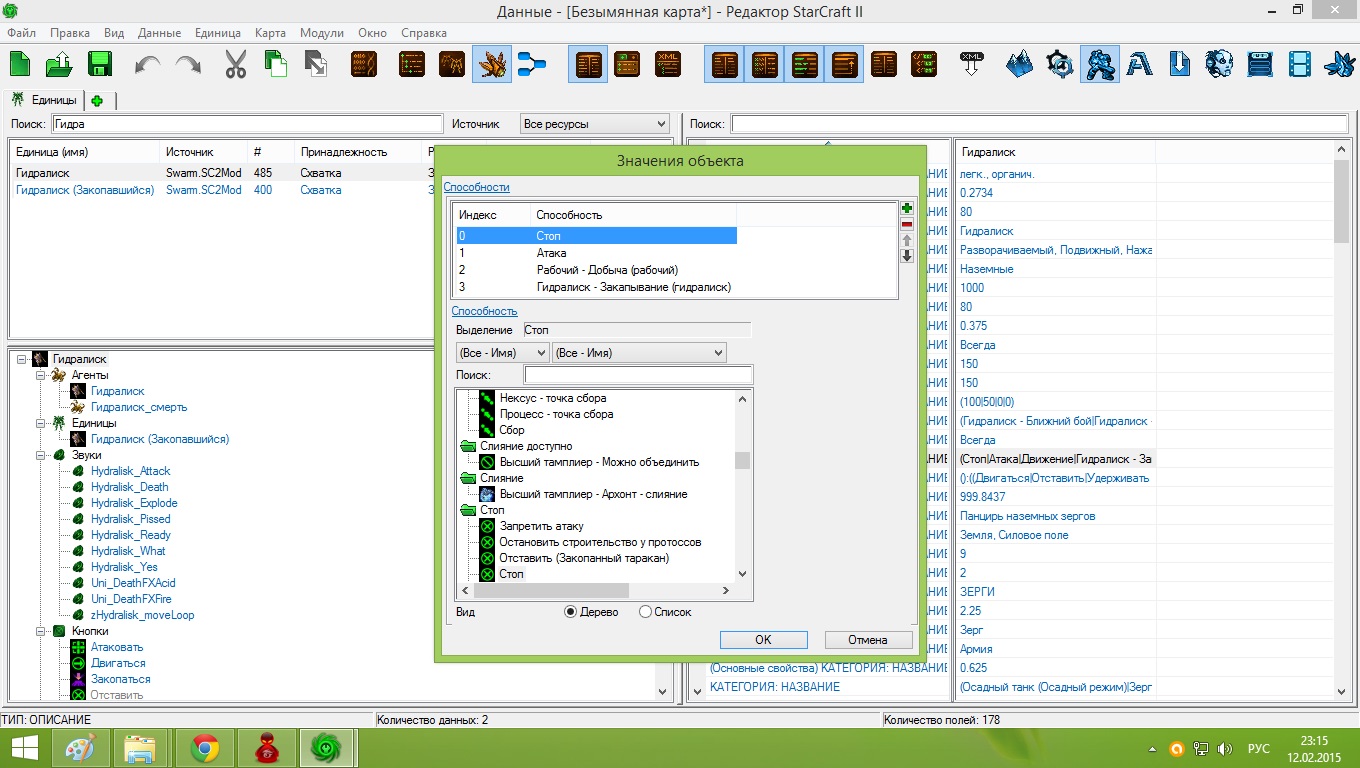Click the Стоп folder in ability tree

coord(482,510)
